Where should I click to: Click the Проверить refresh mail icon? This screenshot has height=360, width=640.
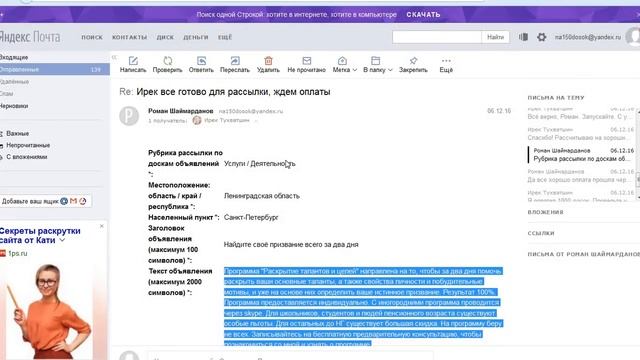167,61
